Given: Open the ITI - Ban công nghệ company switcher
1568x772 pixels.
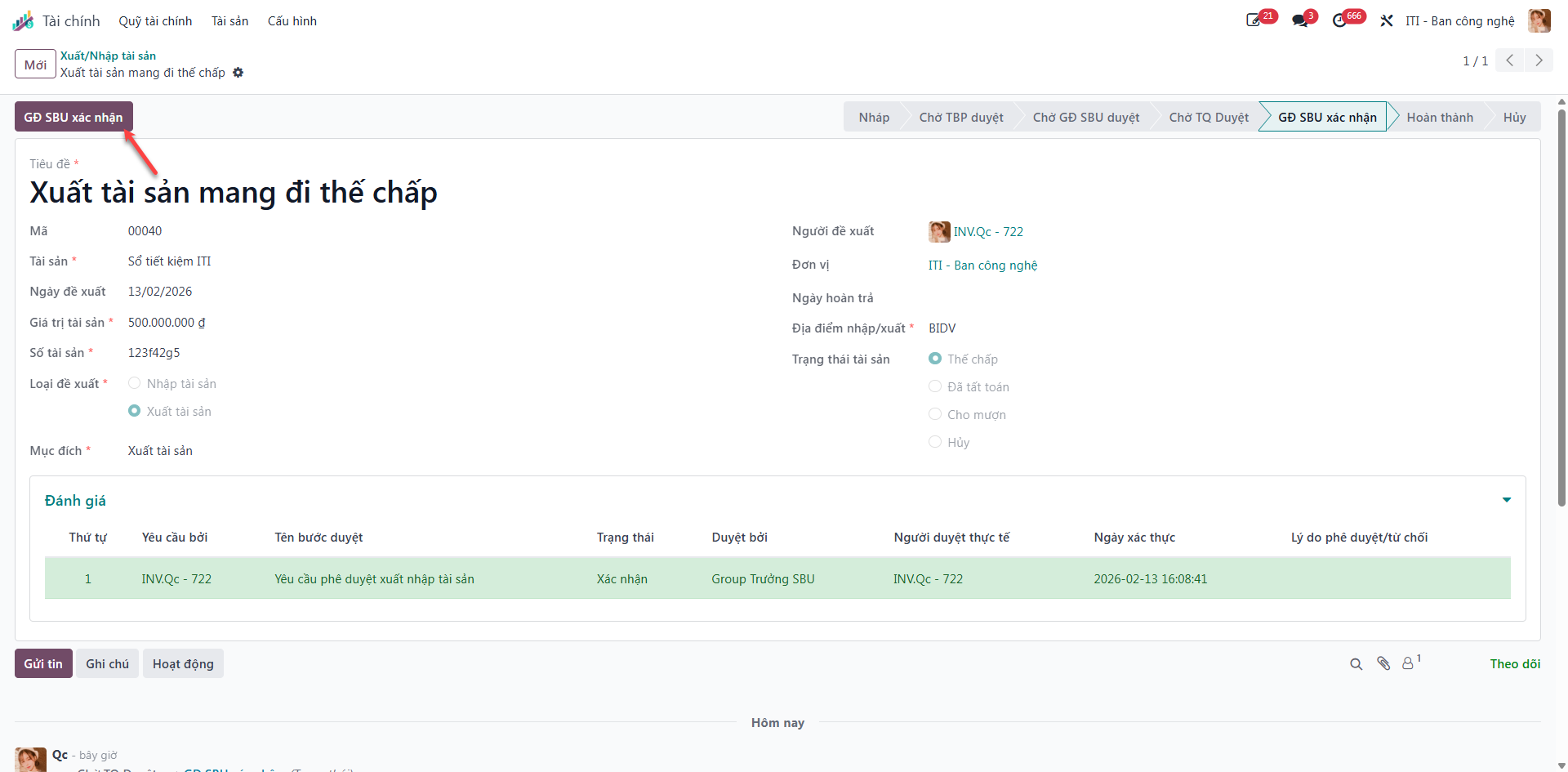Looking at the screenshot, I should tap(1460, 21).
